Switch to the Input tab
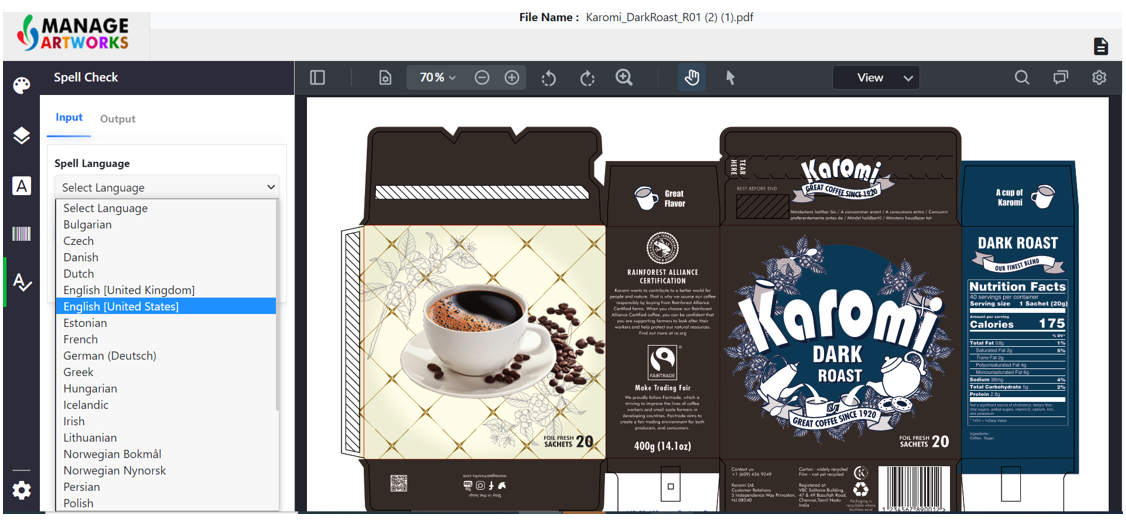 69,118
